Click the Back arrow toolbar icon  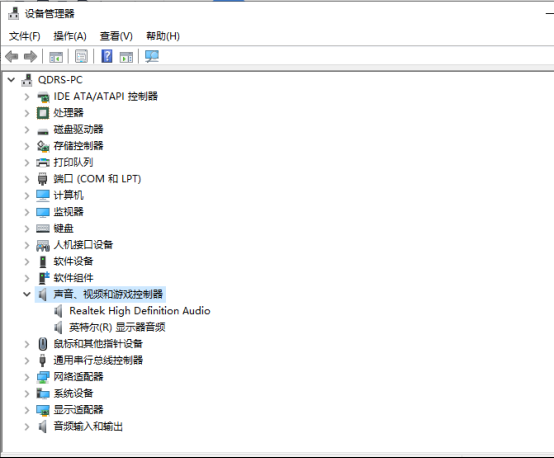coord(12,57)
